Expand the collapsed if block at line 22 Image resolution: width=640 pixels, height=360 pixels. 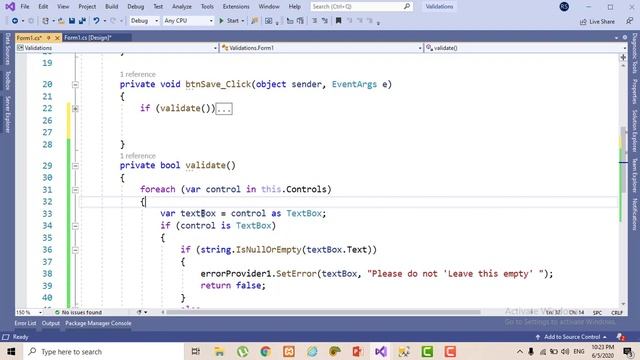[75, 109]
